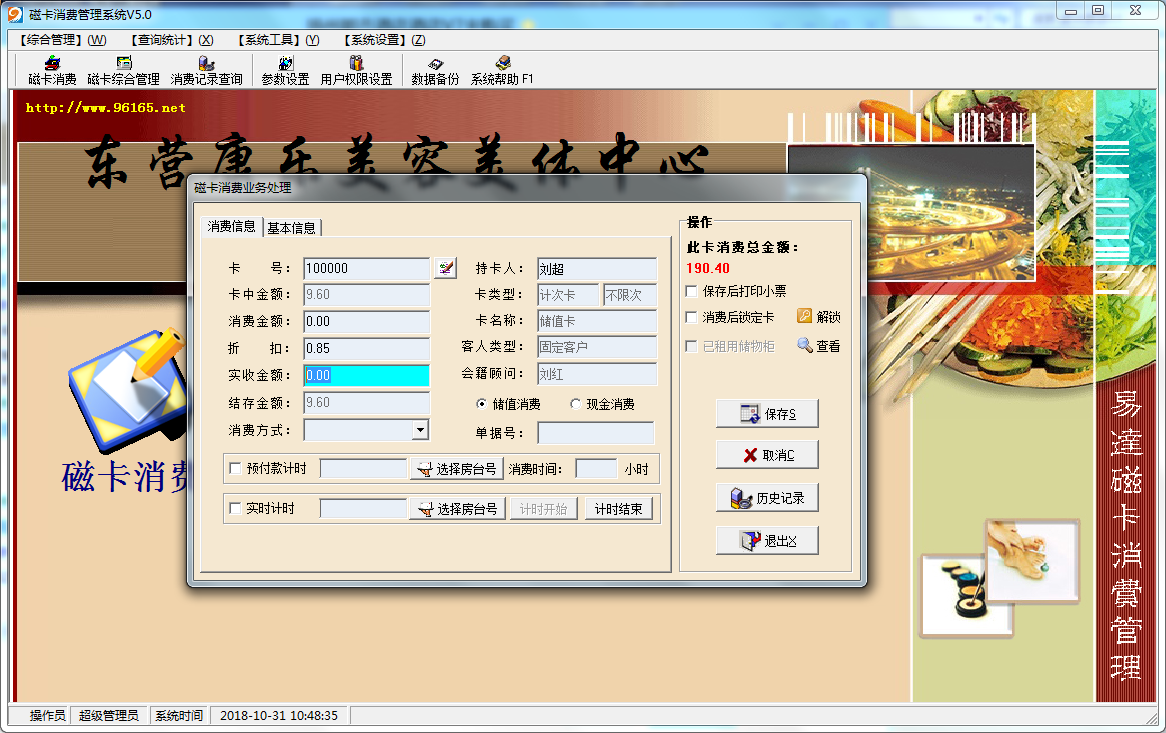Enable 保存后打印小票 checkbox

[692, 291]
